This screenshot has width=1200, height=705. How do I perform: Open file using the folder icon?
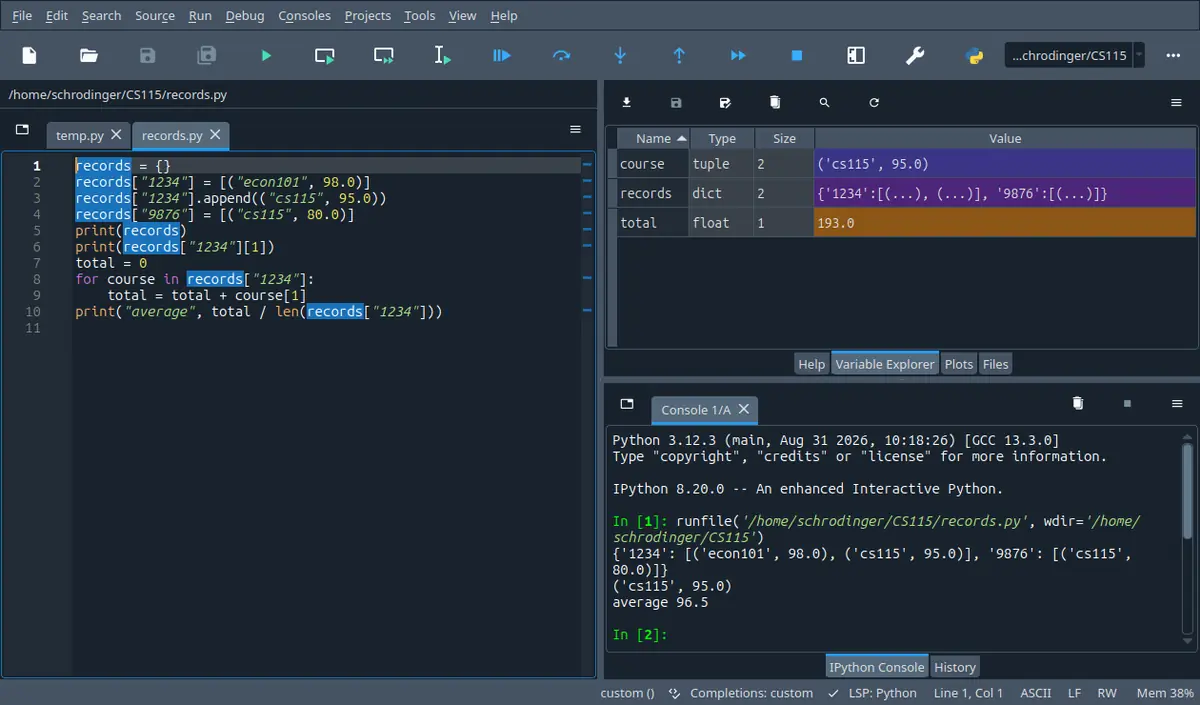(x=89, y=56)
